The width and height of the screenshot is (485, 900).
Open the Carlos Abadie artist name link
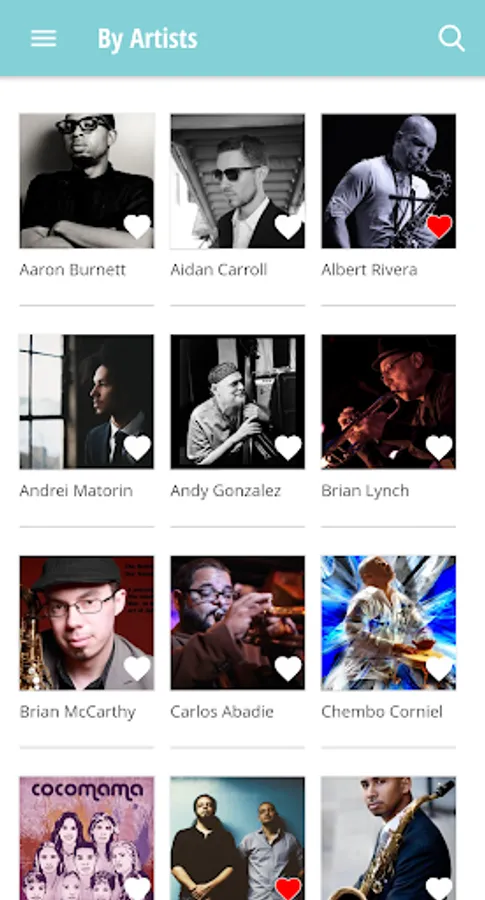click(222, 712)
